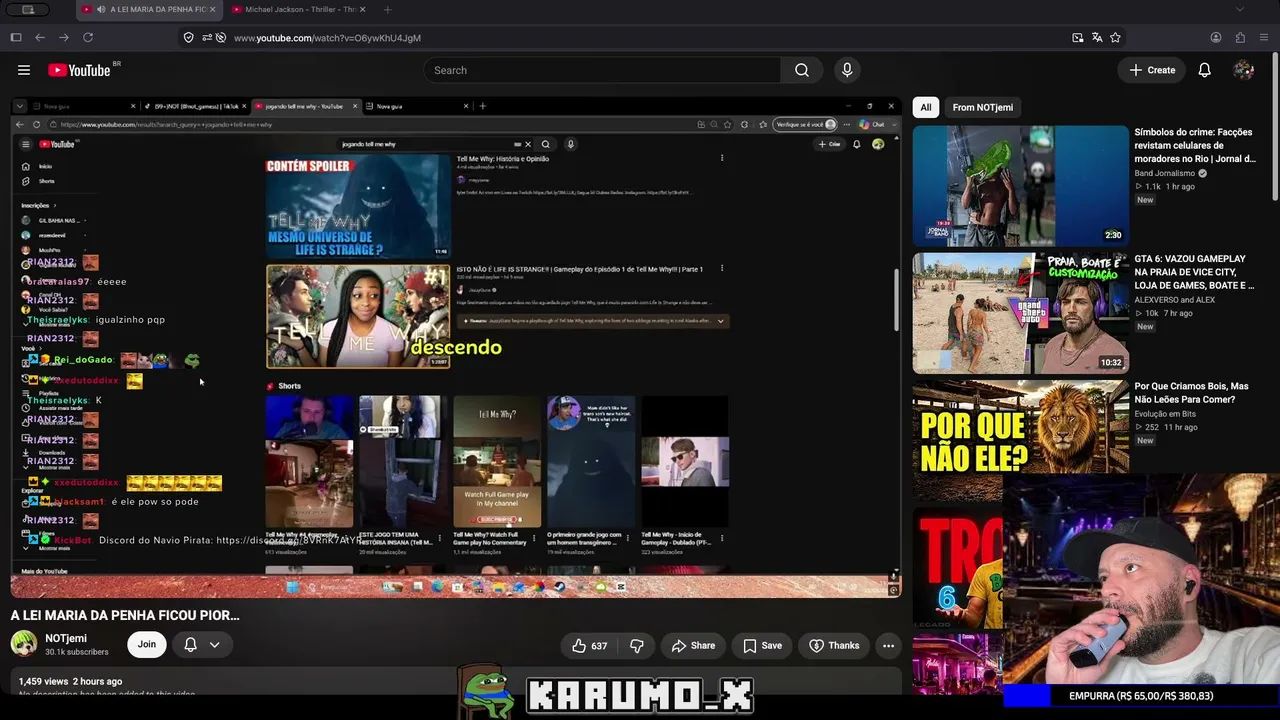Viewport: 1280px width, 720px height.
Task: Open the Símbolos do crime video thumbnail
Action: coord(1020,186)
